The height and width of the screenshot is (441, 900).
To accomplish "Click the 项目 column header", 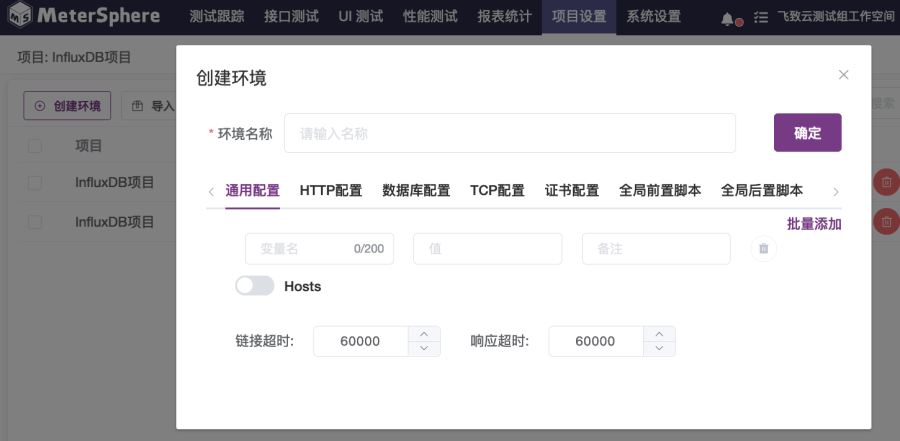I will pyautogui.click(x=88, y=146).
